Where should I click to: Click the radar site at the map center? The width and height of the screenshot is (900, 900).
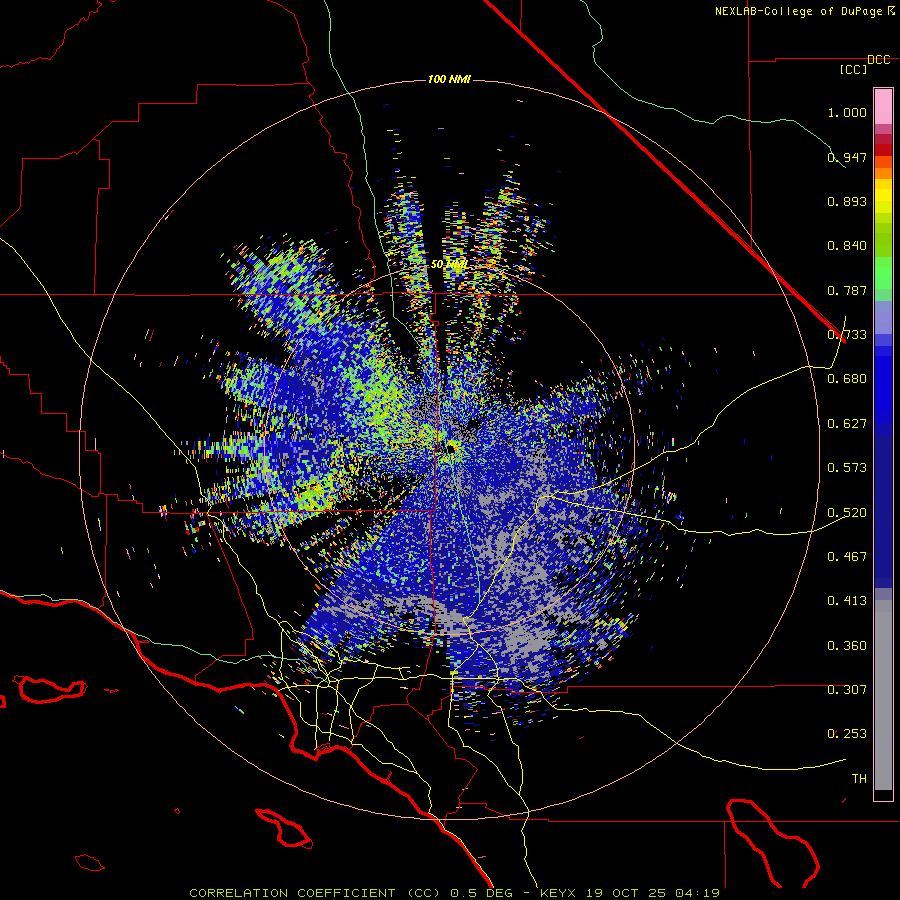pos(451,448)
